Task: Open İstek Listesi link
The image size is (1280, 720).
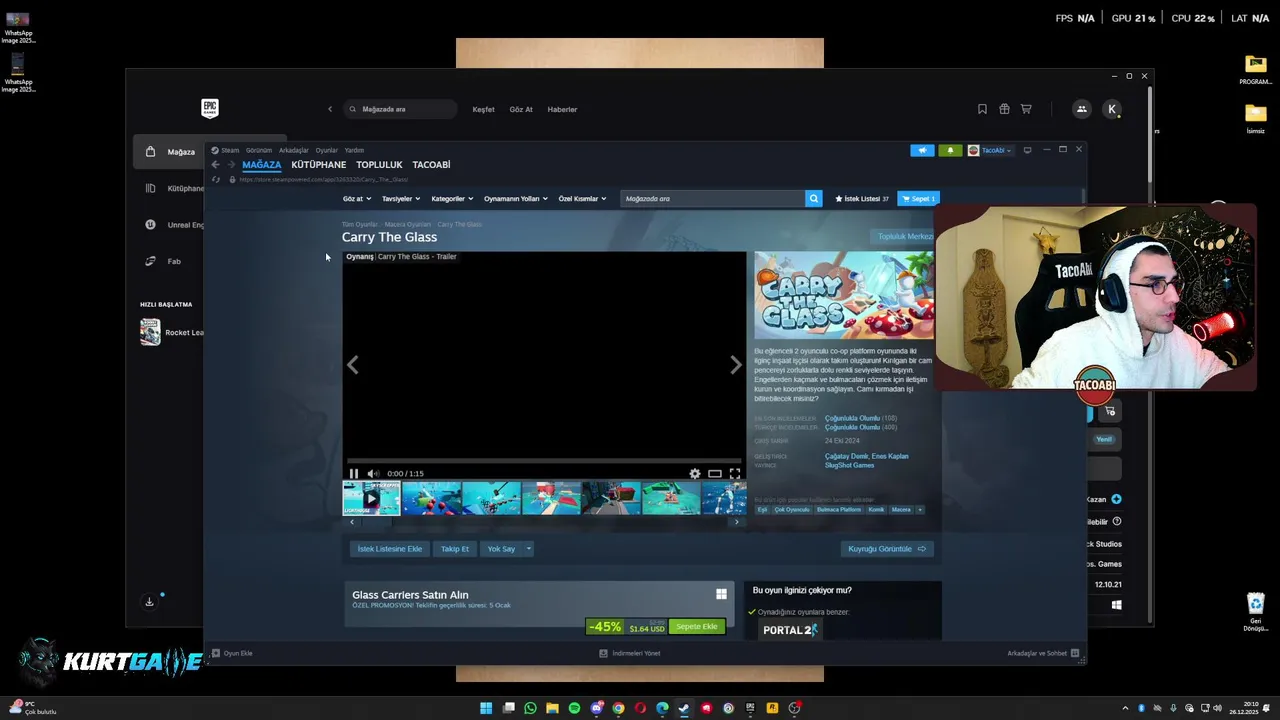Action: coord(862,198)
